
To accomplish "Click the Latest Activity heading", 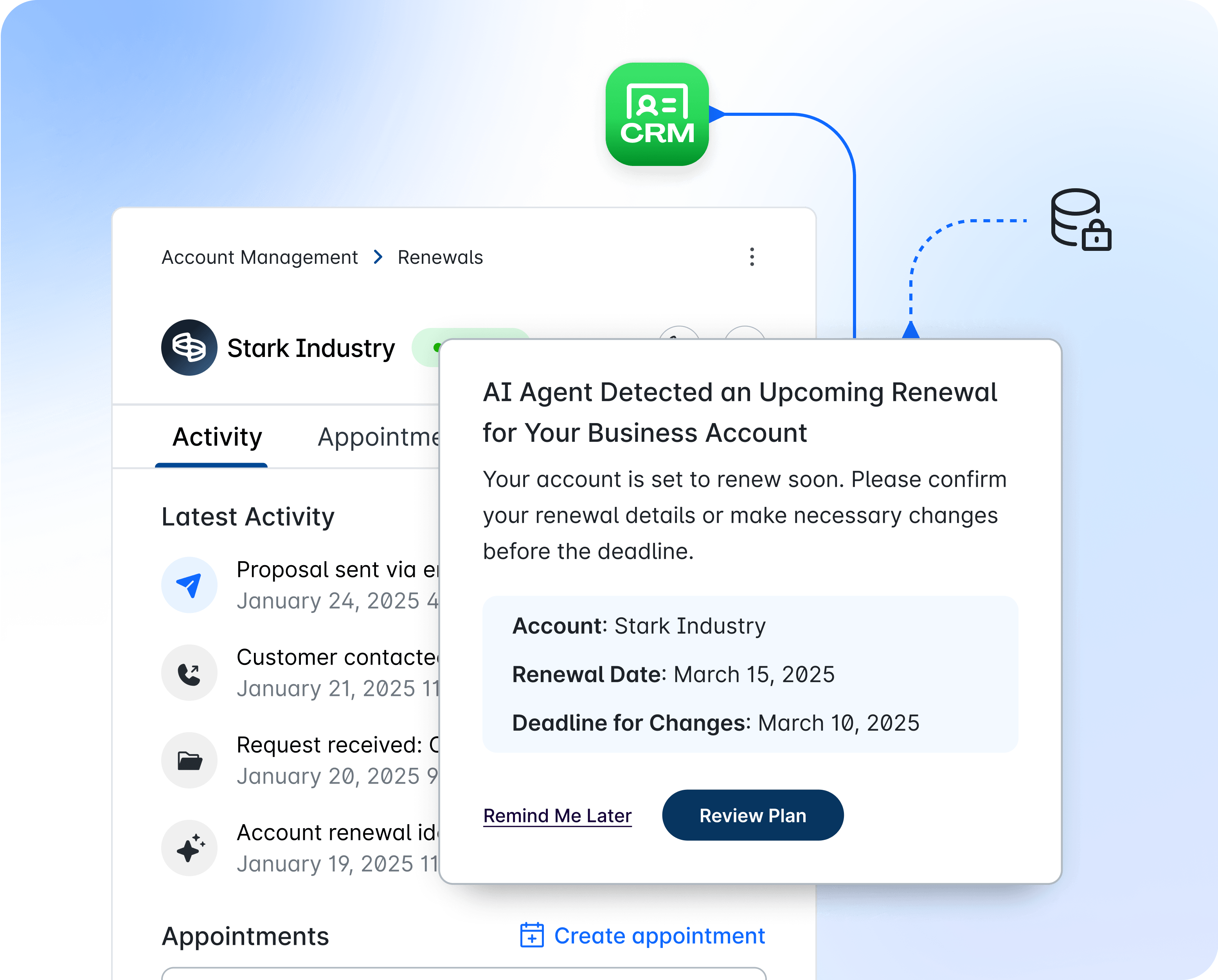I will pyautogui.click(x=248, y=517).
